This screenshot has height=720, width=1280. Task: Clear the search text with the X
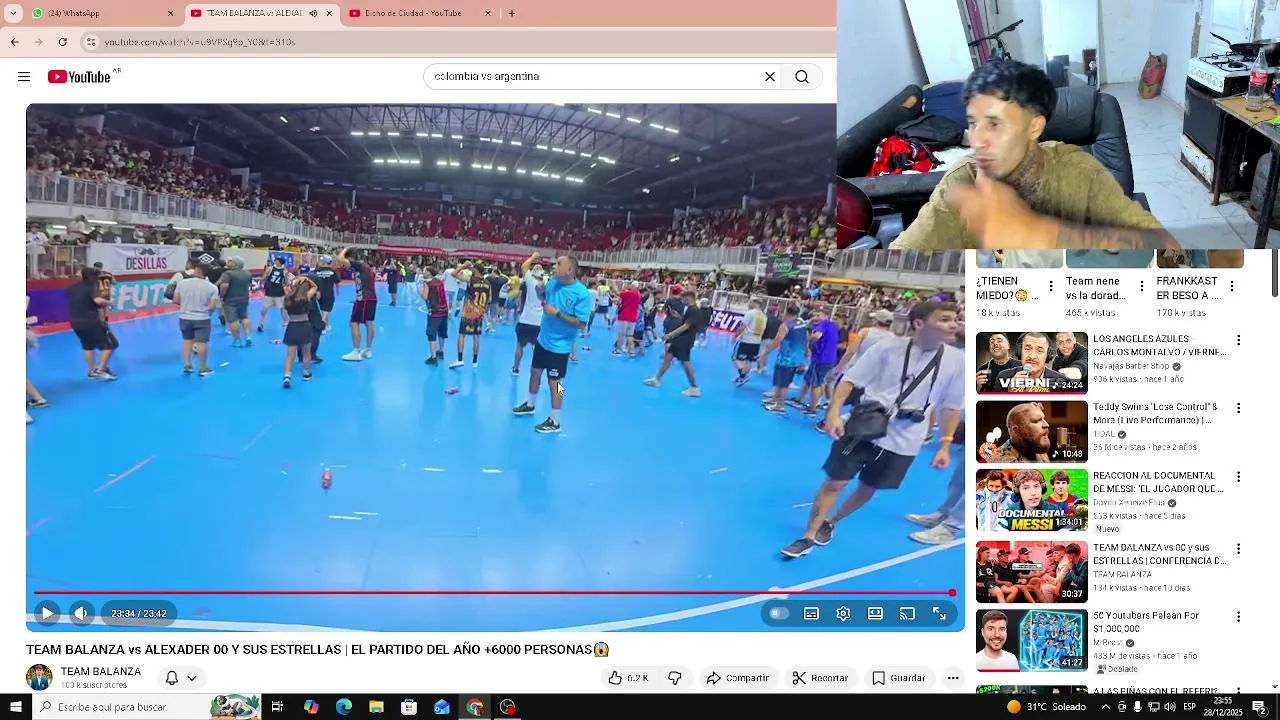pos(770,77)
